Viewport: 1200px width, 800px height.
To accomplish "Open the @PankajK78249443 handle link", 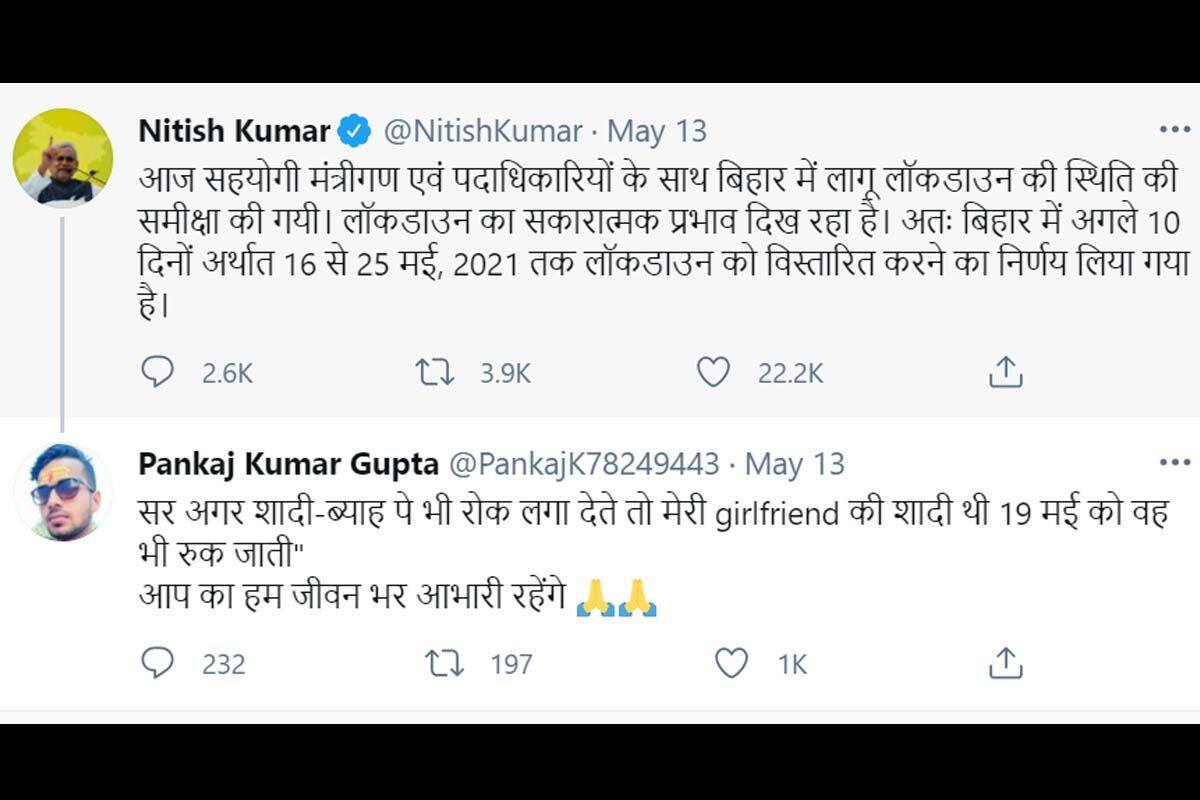I will (x=584, y=464).
